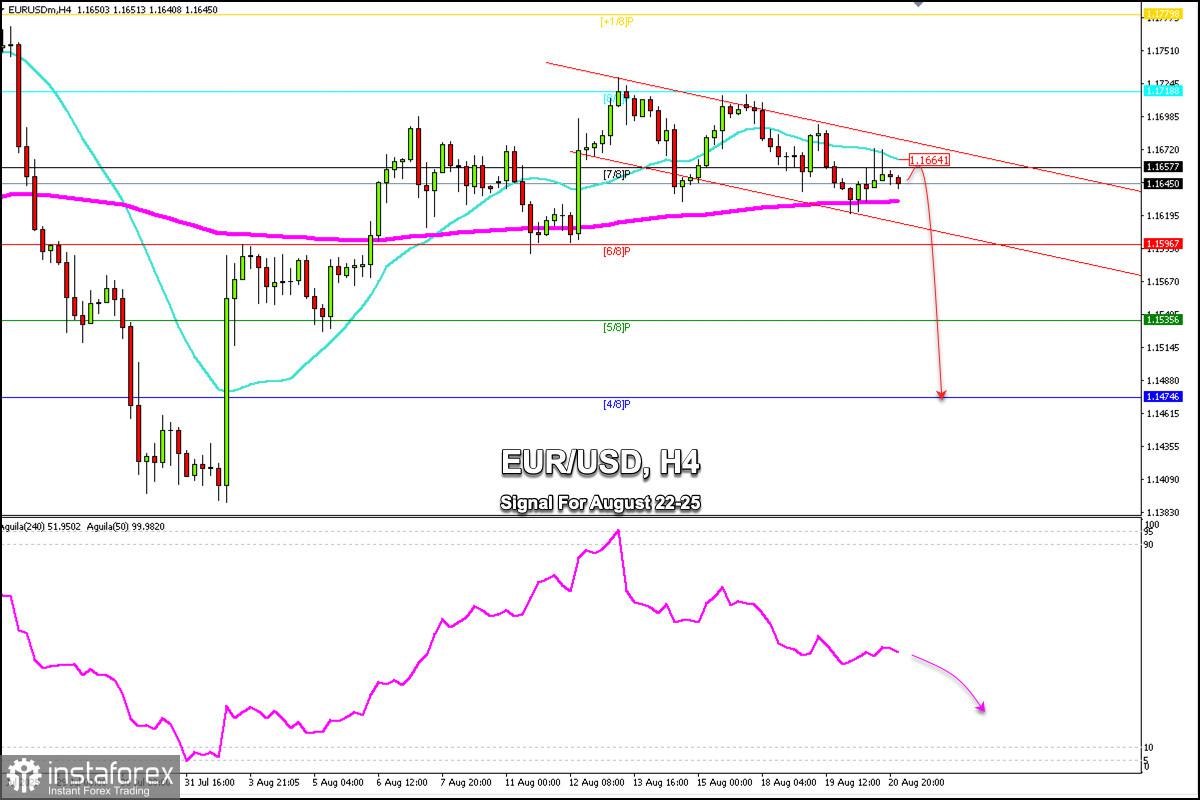Viewport: 1200px width, 800px height.
Task: Click the yellow 1.17798 price tag
Action: pyautogui.click(x=1161, y=13)
